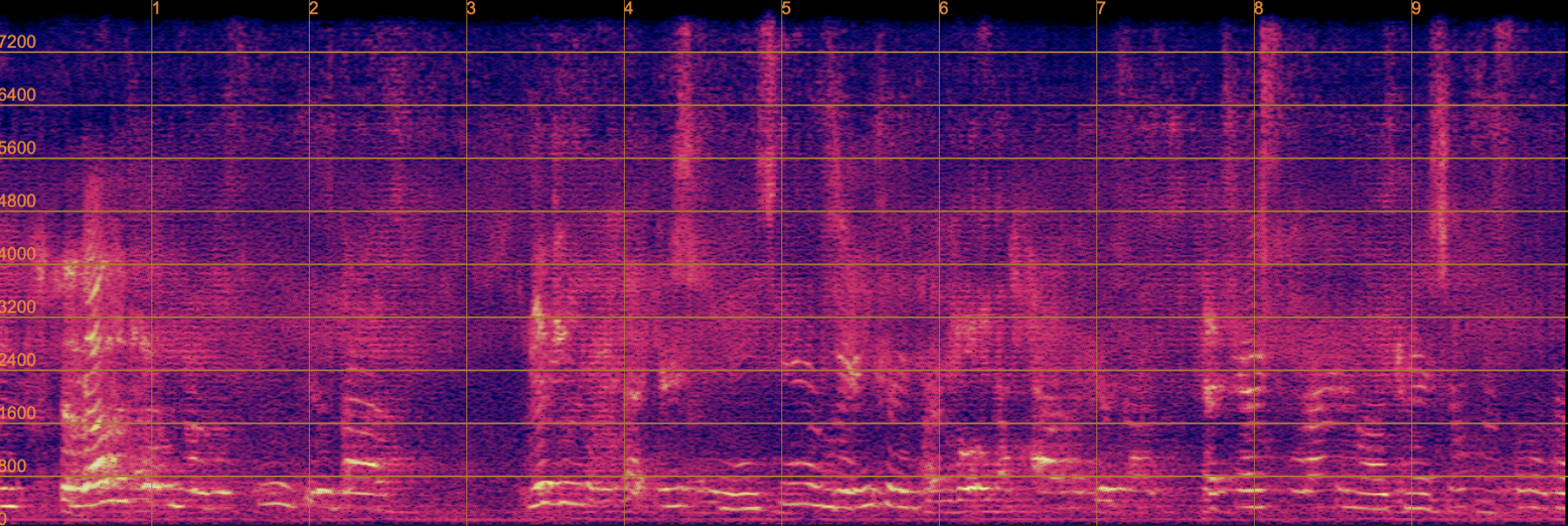This screenshot has width=1568, height=526.
Task: Select the 7 second time marker
Action: [x=1102, y=9]
